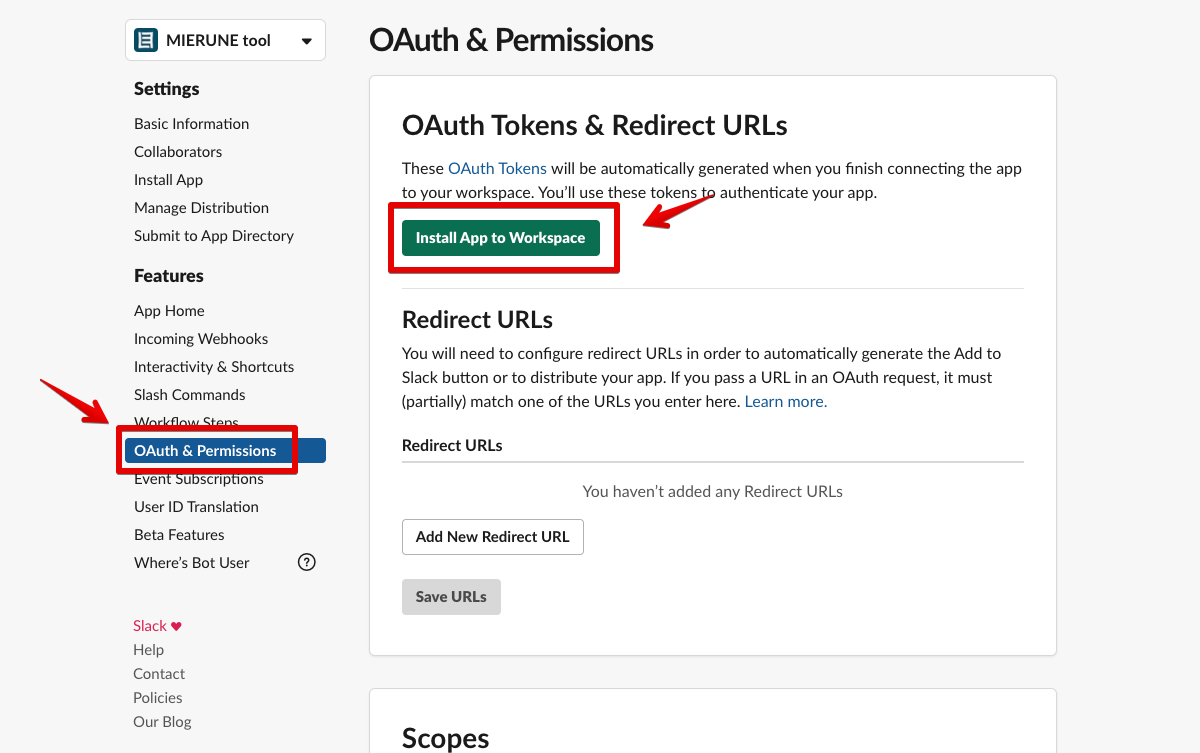Click the Save URLs button
This screenshot has height=753, width=1200.
coord(451,597)
